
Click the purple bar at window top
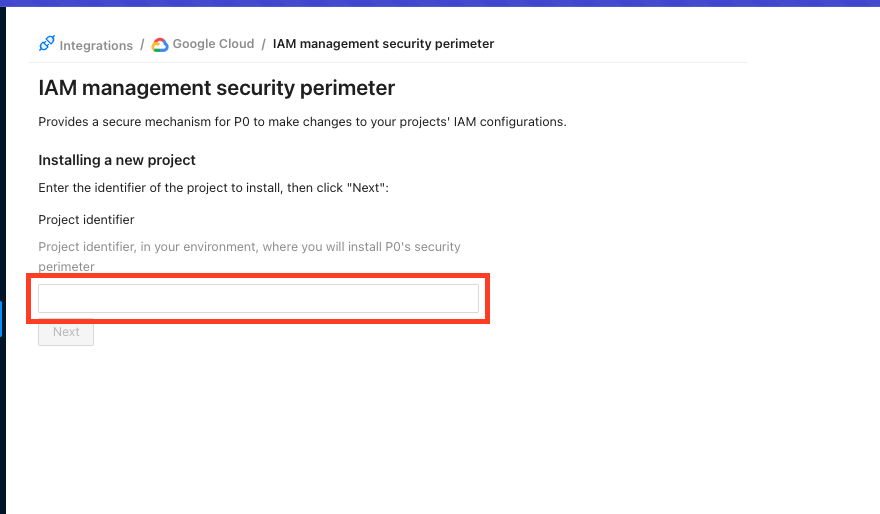440,3
